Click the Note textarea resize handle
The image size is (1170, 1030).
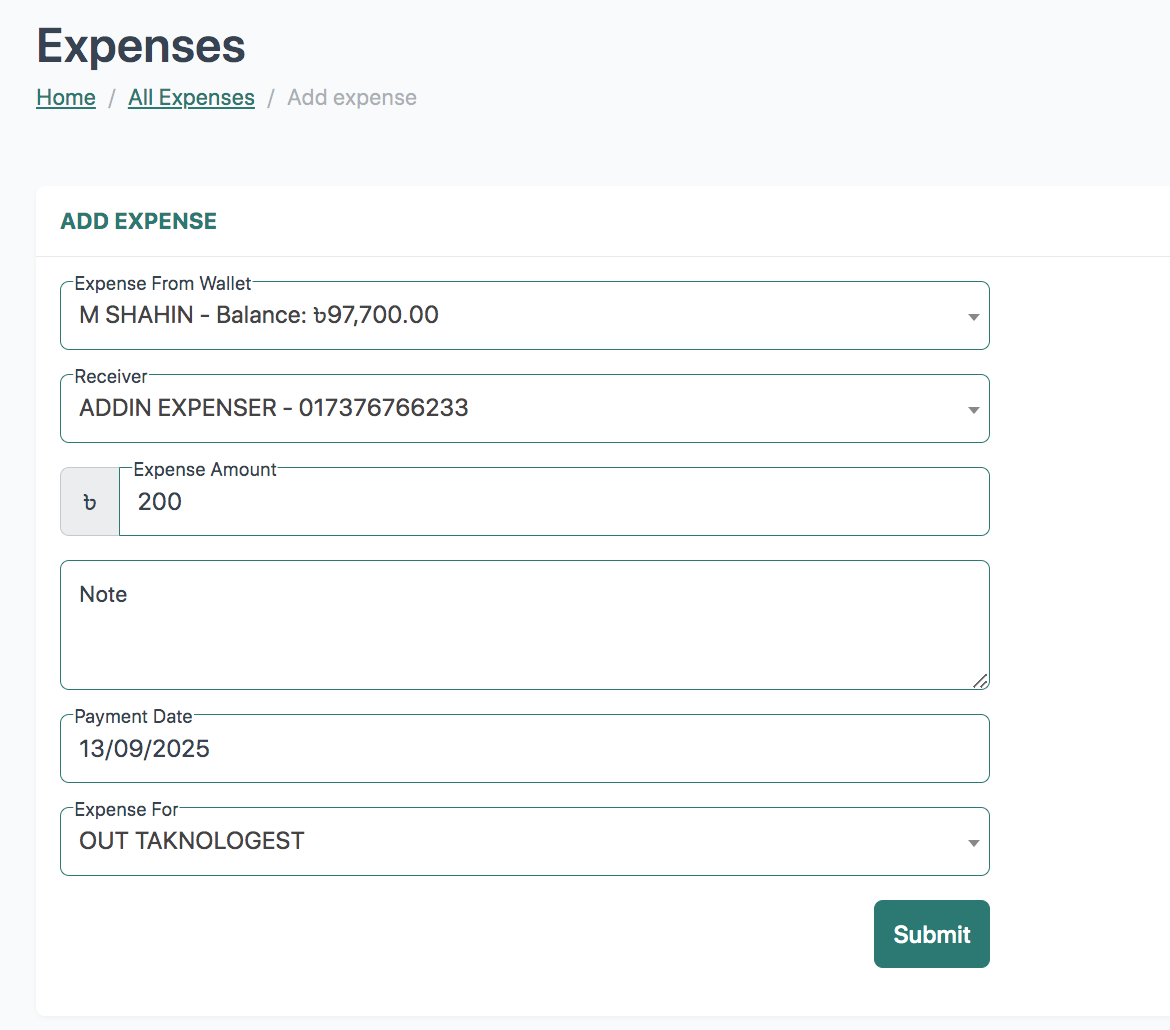[980, 681]
